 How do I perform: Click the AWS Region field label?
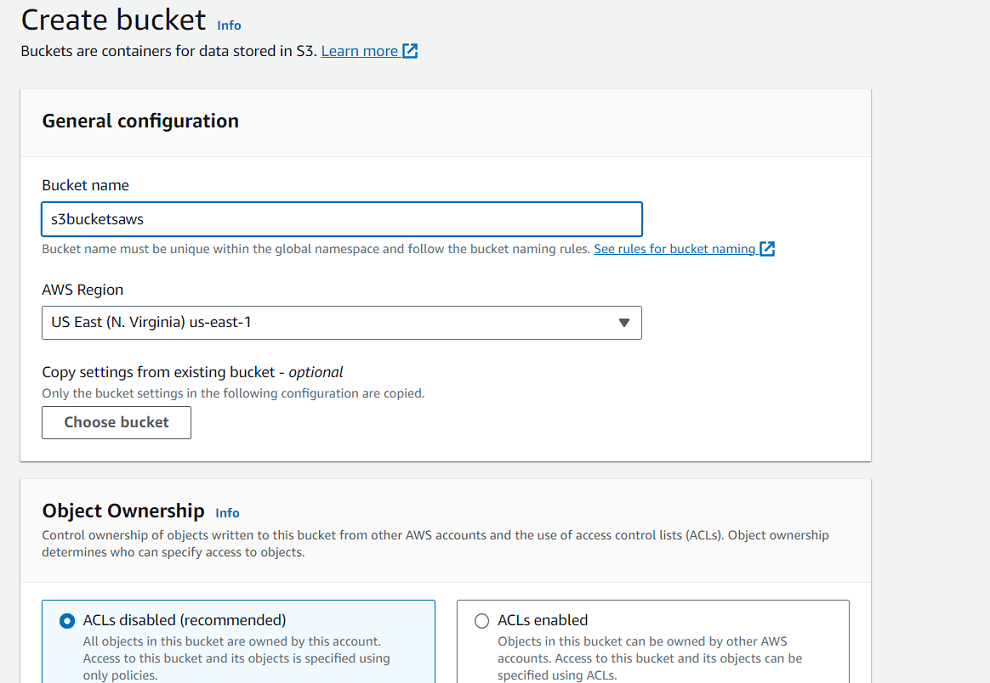(83, 290)
